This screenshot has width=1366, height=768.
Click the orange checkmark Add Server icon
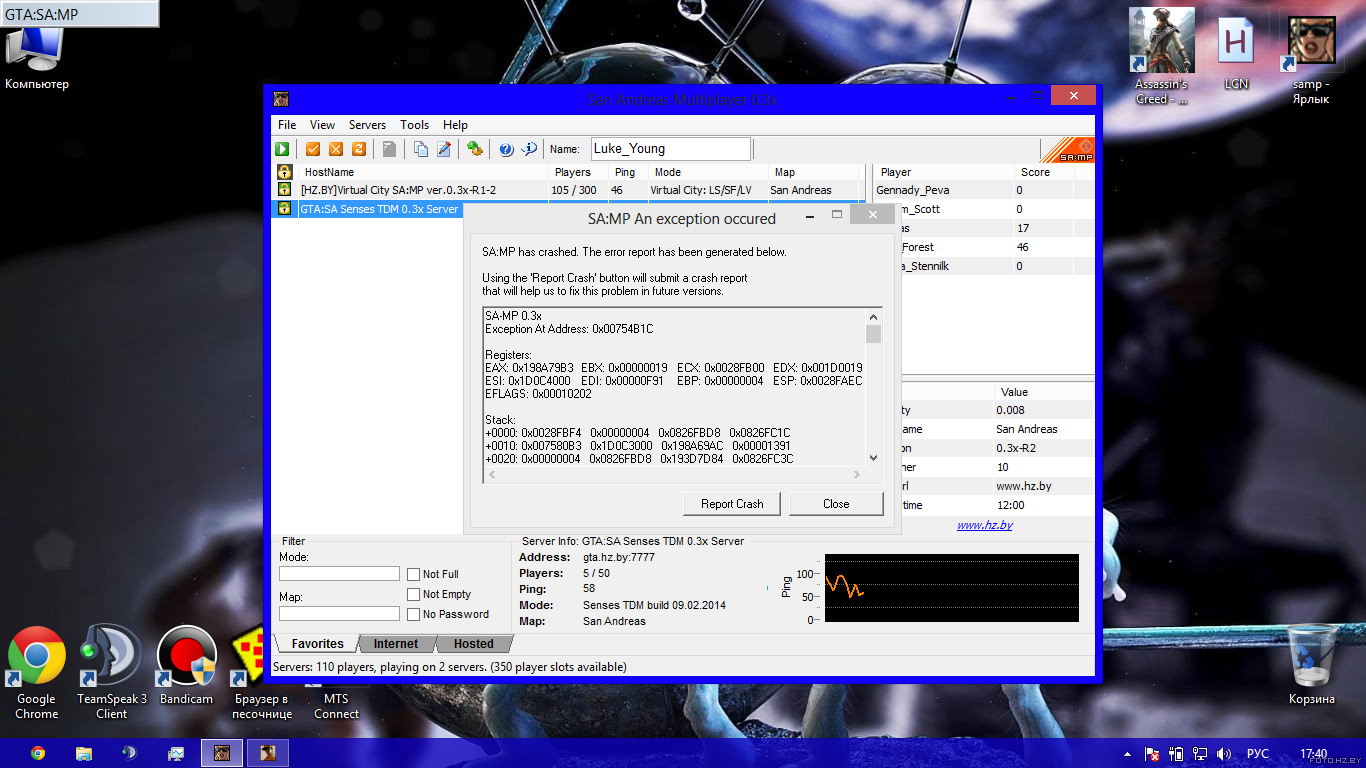click(x=313, y=149)
